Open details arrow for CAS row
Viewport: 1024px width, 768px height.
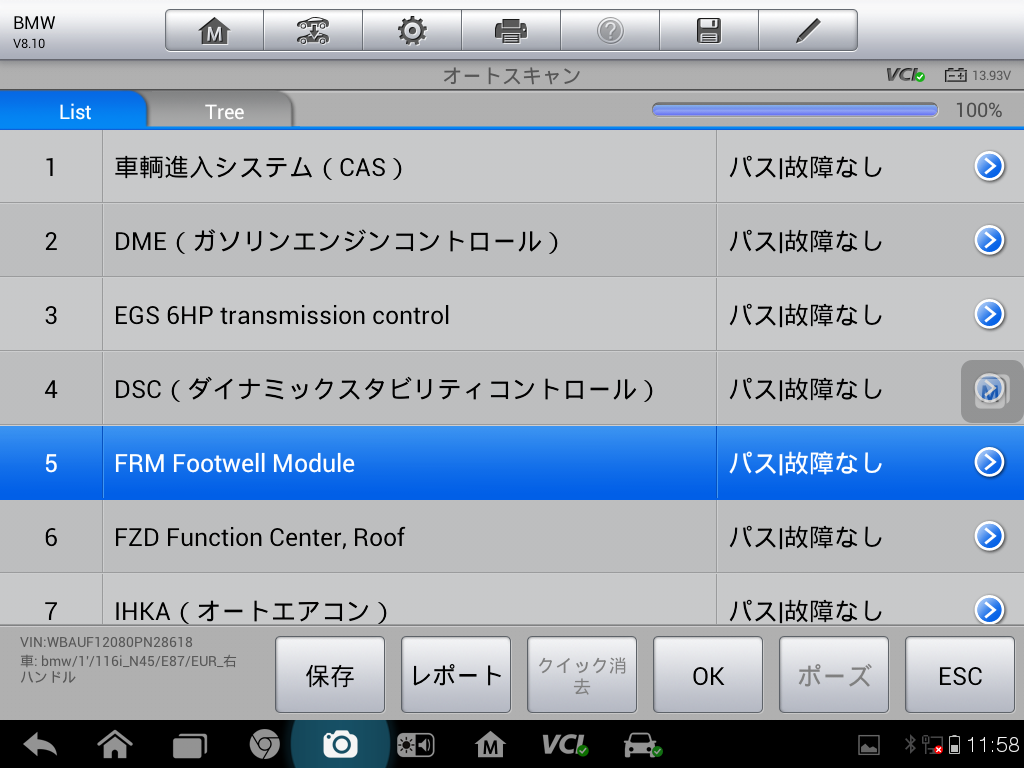(x=989, y=167)
